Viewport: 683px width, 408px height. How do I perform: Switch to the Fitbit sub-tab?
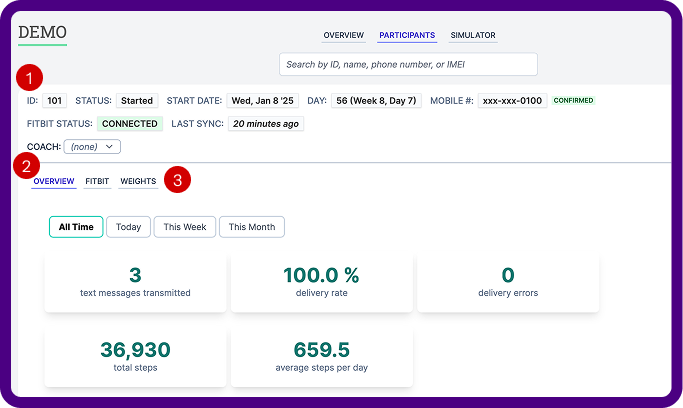[x=97, y=182]
